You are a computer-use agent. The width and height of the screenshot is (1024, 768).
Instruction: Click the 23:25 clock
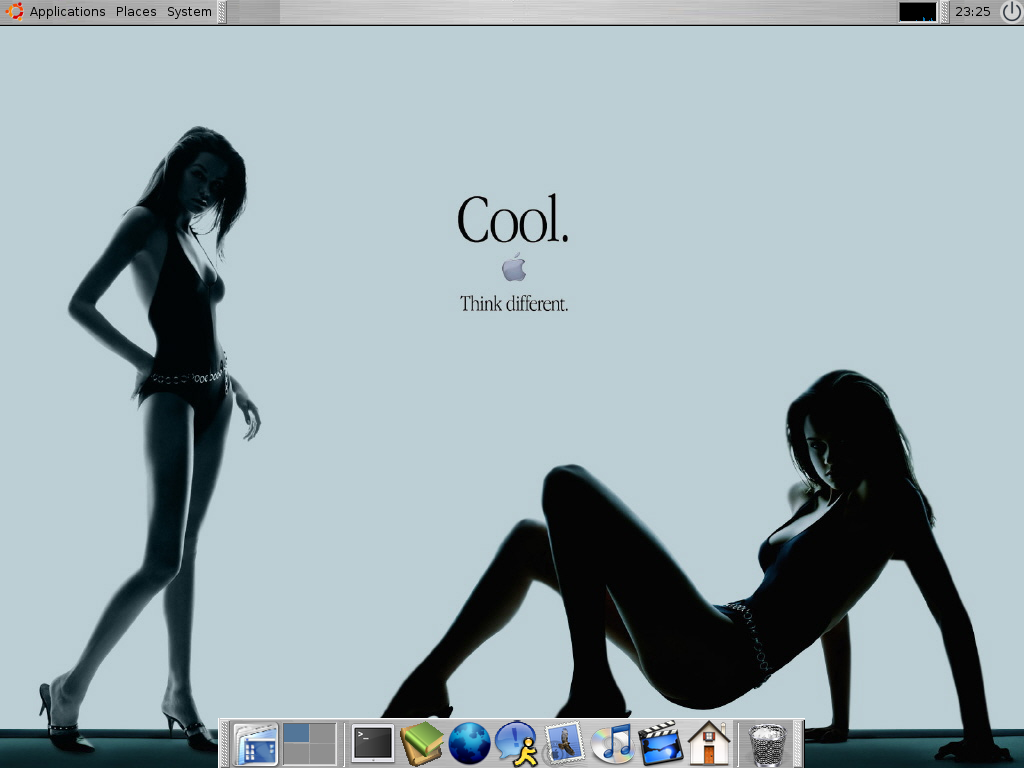[972, 12]
